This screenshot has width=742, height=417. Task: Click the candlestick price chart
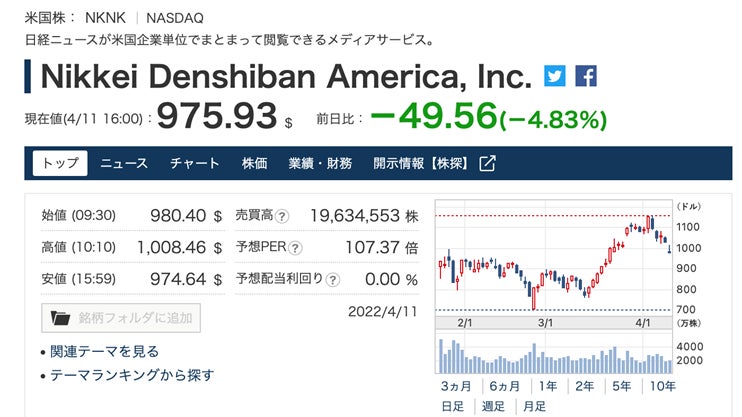(x=555, y=260)
